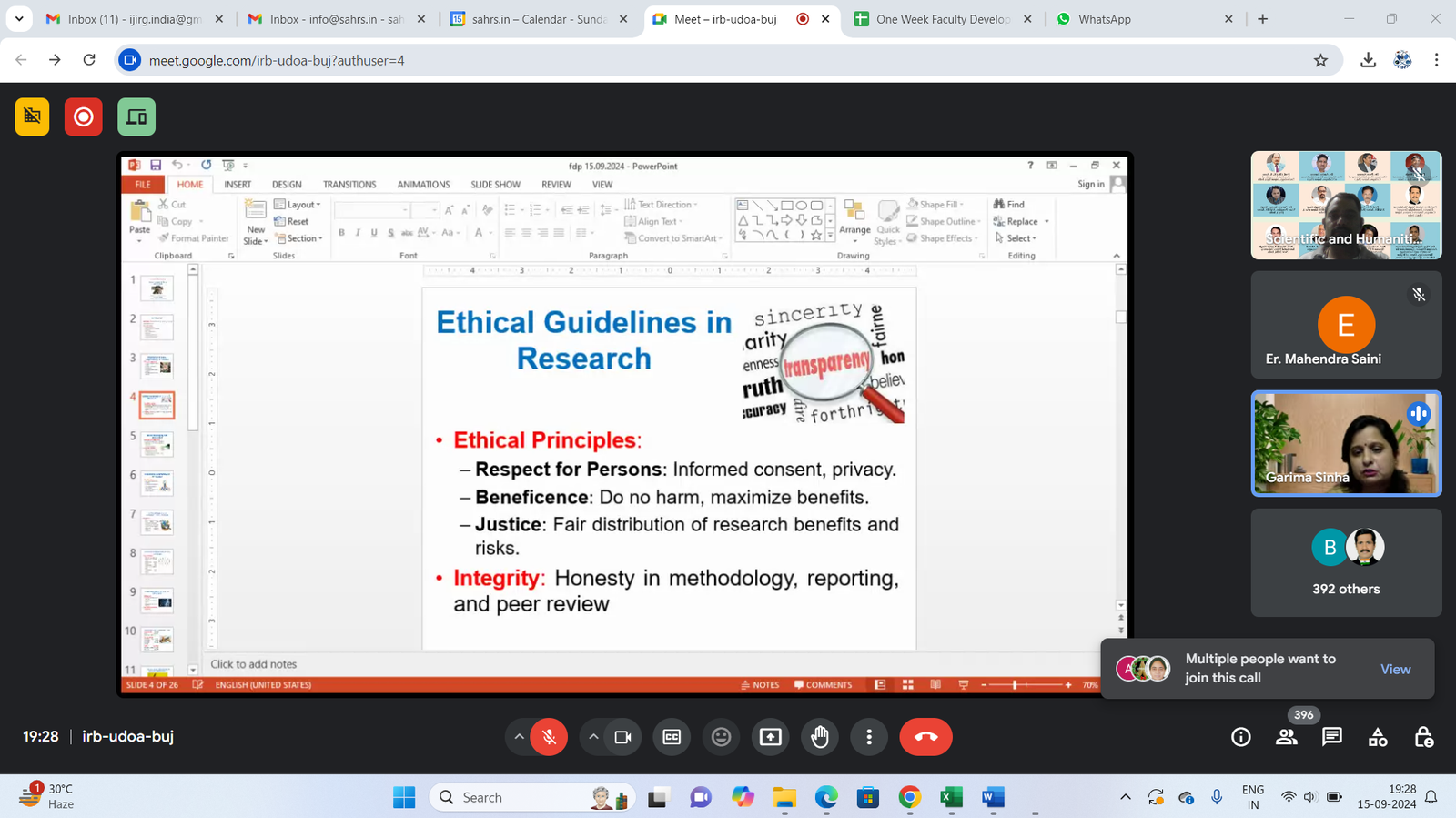Switch to sahrs.in Calendar tab
Viewport: 1456px width, 818px height.
click(541, 19)
